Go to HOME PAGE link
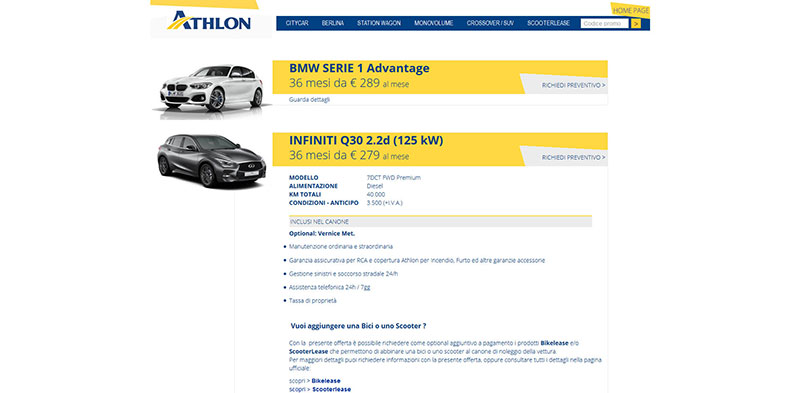 pyautogui.click(x=631, y=10)
